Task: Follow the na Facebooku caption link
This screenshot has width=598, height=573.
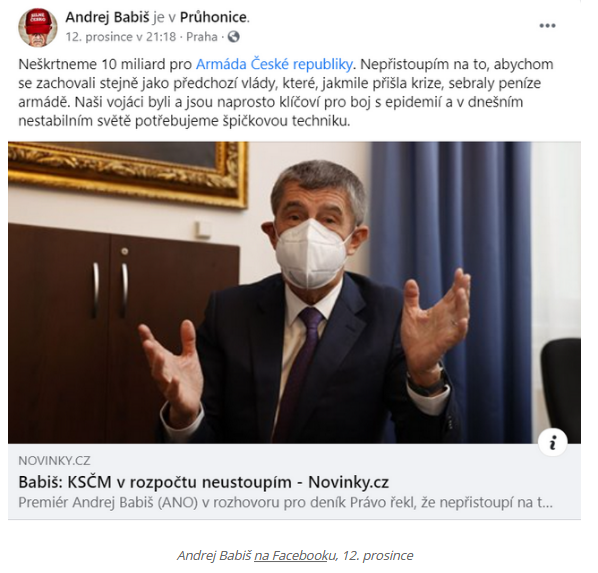Action: (294, 555)
